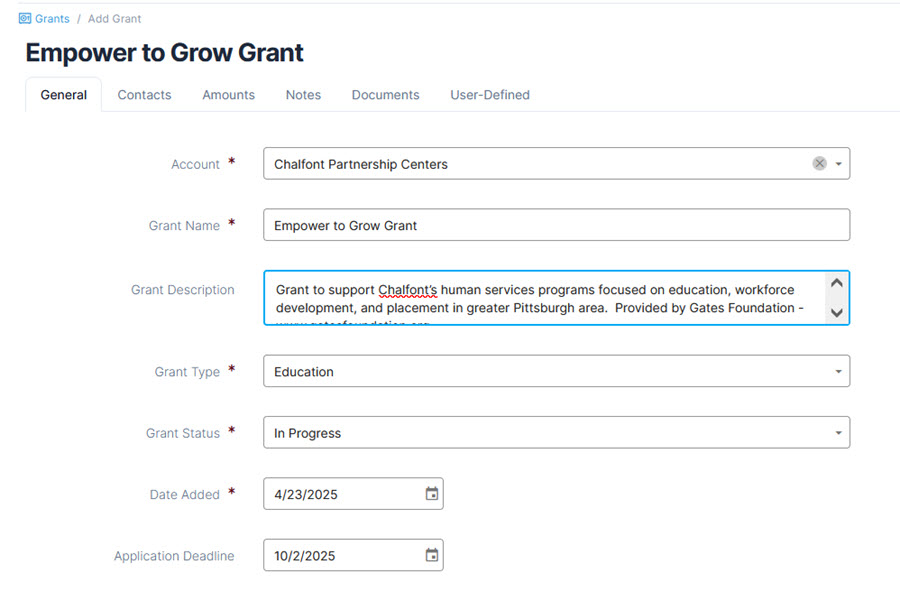Screen dimensions: 900x601
Task: Open the Grant Type dropdown
Action: [556, 371]
